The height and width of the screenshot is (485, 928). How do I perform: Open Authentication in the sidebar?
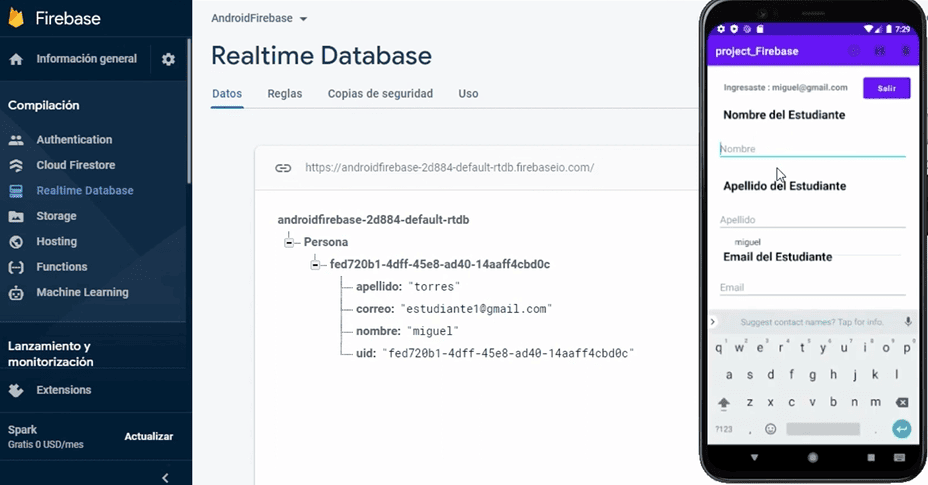pyautogui.click(x=74, y=140)
